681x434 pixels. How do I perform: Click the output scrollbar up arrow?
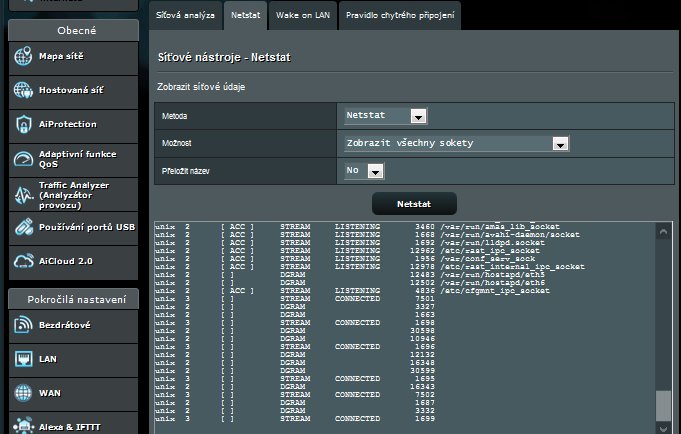coord(662,231)
